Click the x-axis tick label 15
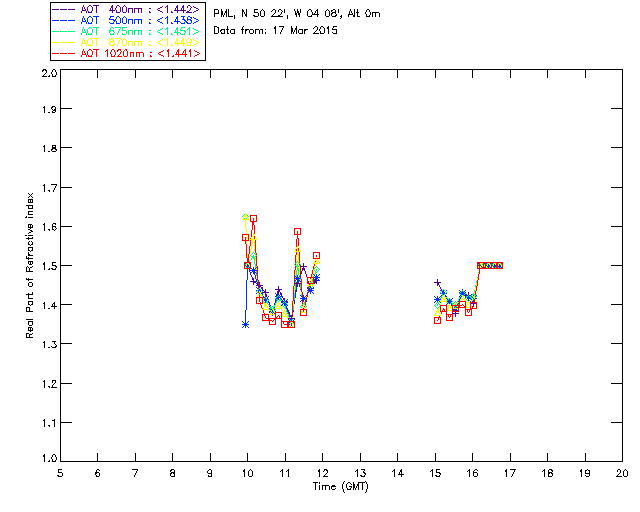The height and width of the screenshot is (512, 640). [435, 473]
